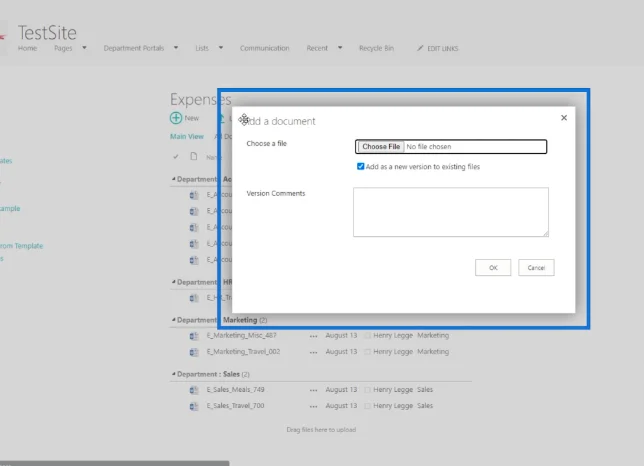Open the Home navigation link
644x466 pixels.
(28, 48)
